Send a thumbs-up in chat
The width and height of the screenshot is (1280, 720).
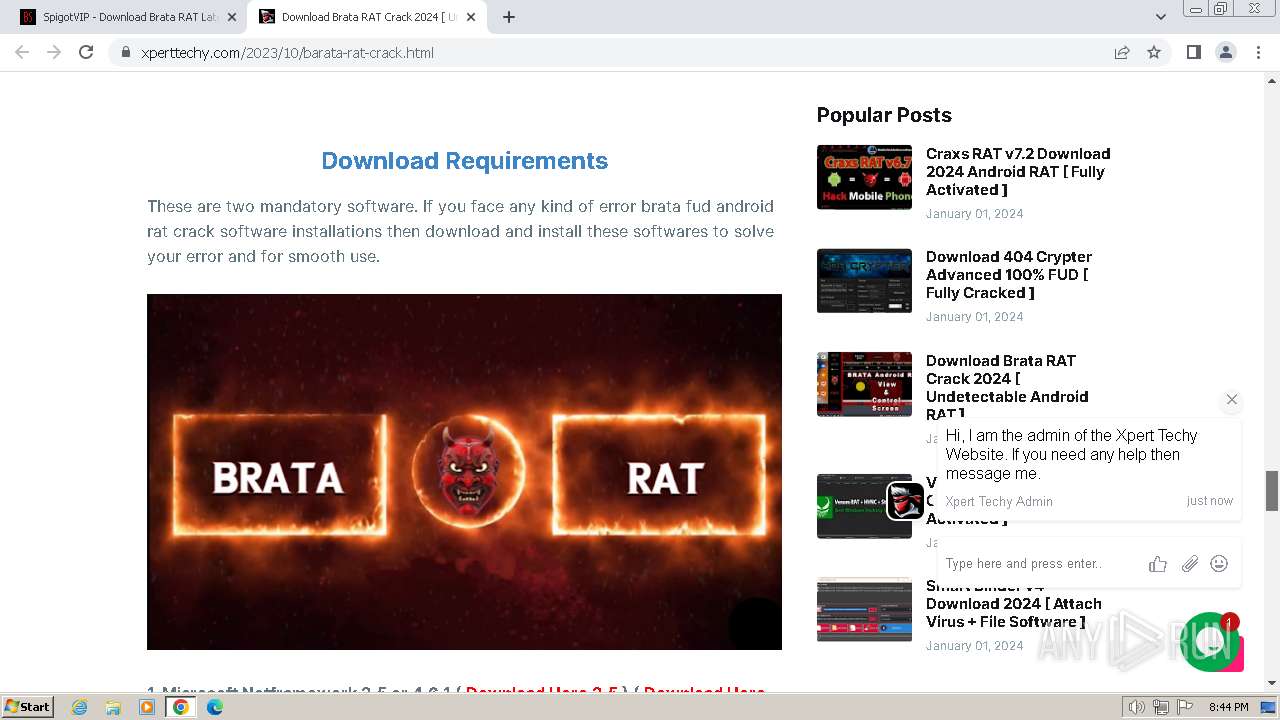point(1158,564)
